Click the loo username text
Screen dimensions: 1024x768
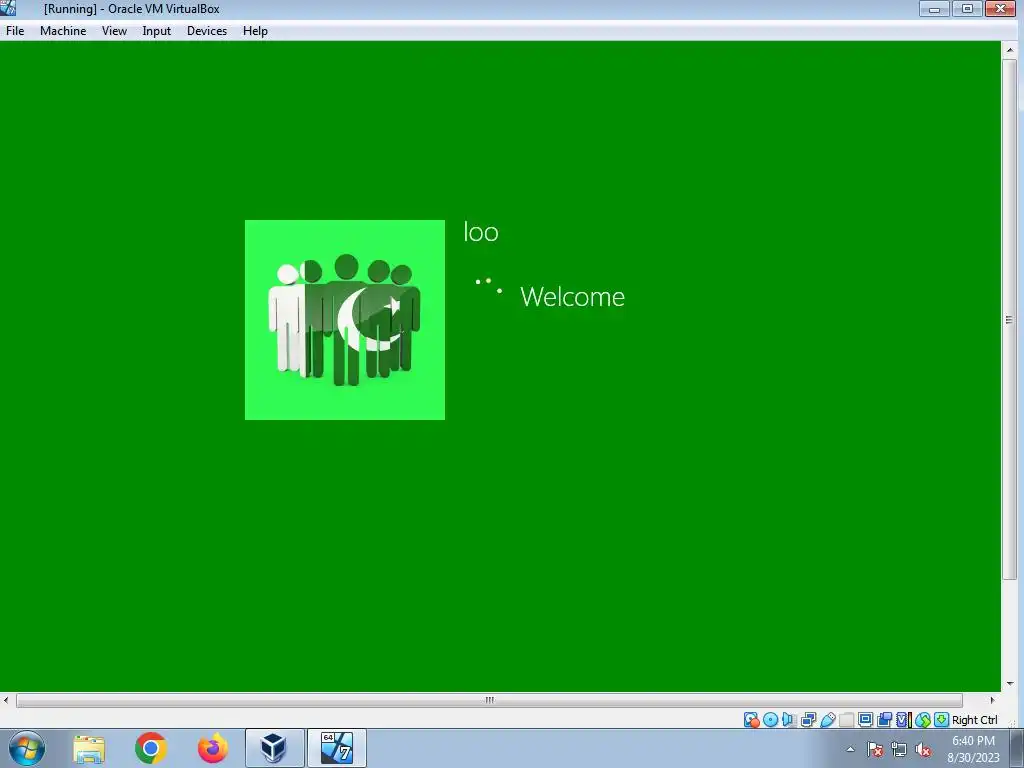click(x=481, y=232)
